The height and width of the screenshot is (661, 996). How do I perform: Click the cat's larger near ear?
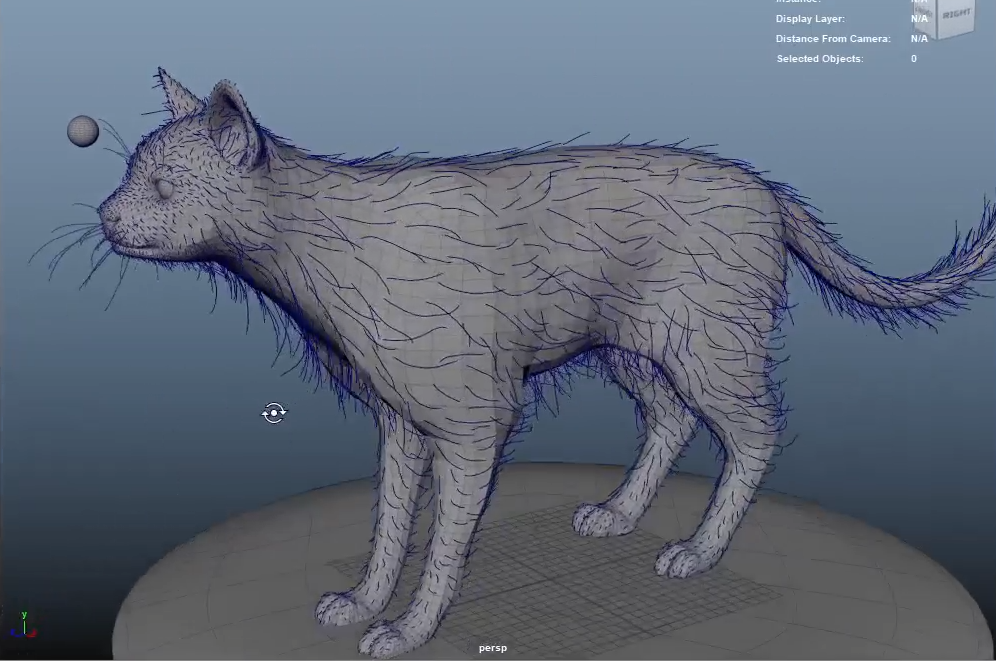234,125
